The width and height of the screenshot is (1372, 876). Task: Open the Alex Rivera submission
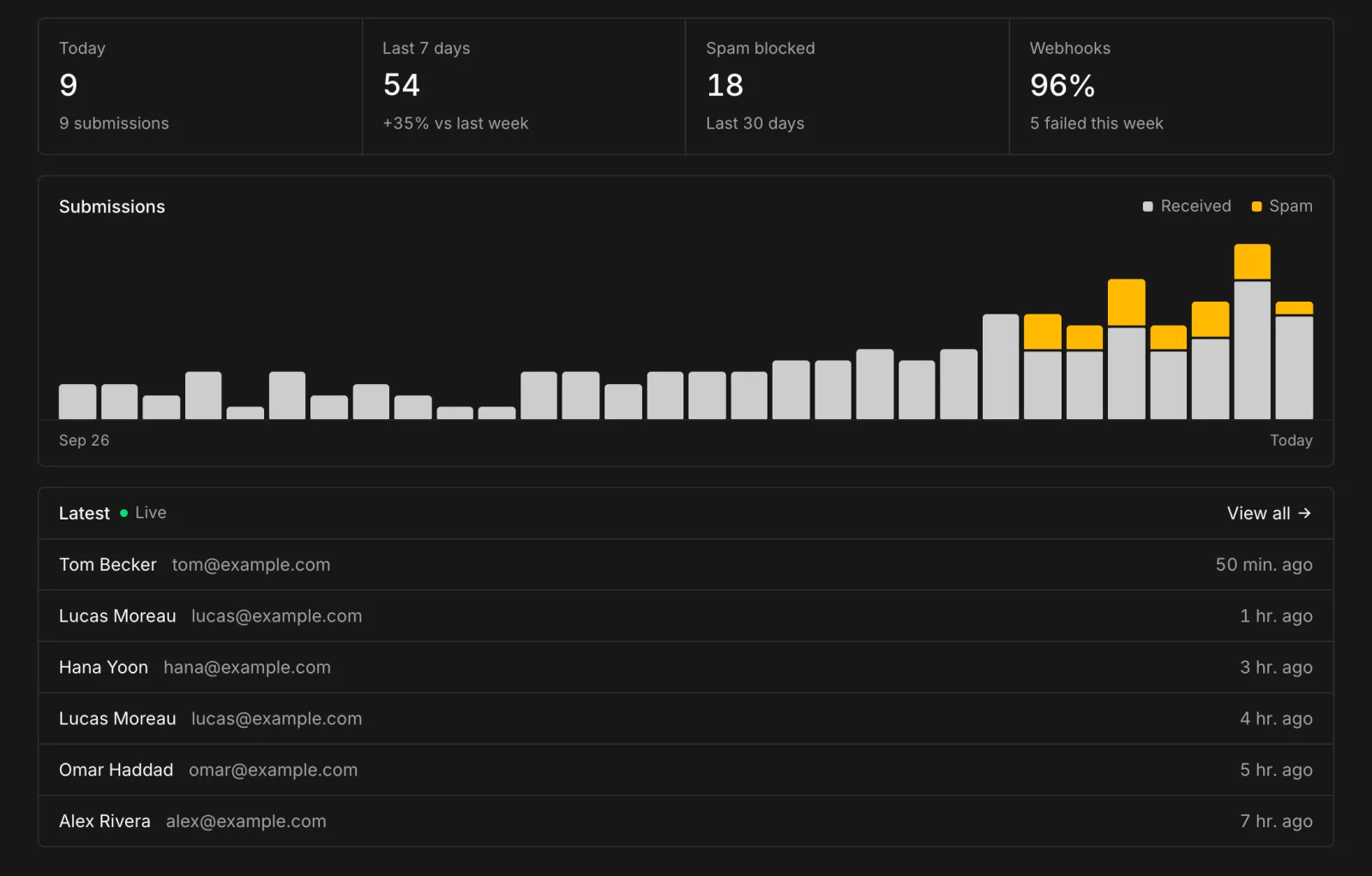pyautogui.click(x=686, y=821)
